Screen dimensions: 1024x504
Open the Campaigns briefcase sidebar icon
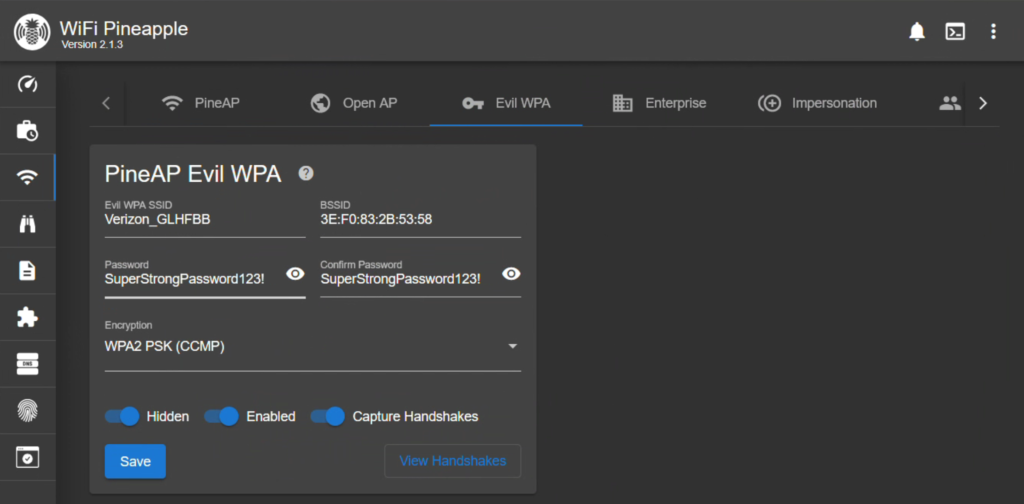tap(27, 131)
